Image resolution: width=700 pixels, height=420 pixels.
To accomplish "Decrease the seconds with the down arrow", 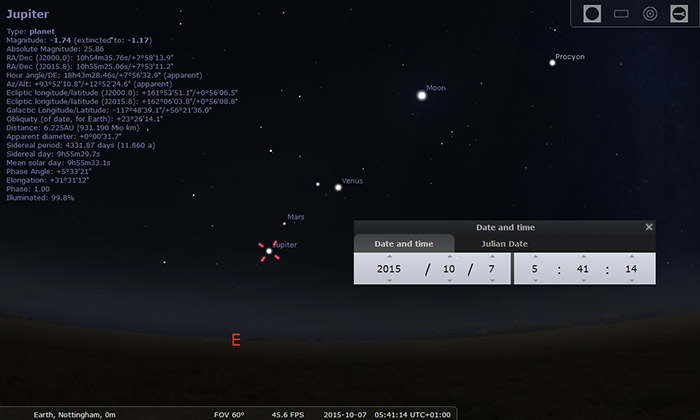I will 630,282.
